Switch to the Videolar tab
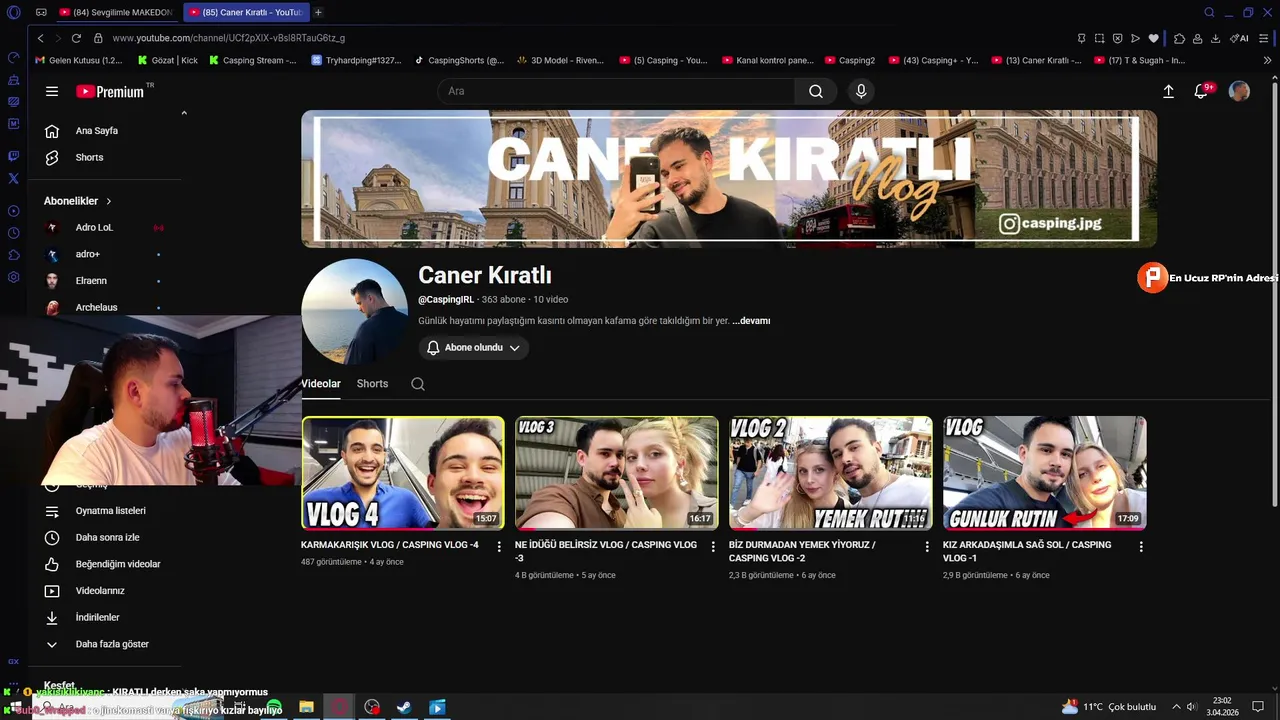The image size is (1280, 720). pyautogui.click(x=321, y=384)
